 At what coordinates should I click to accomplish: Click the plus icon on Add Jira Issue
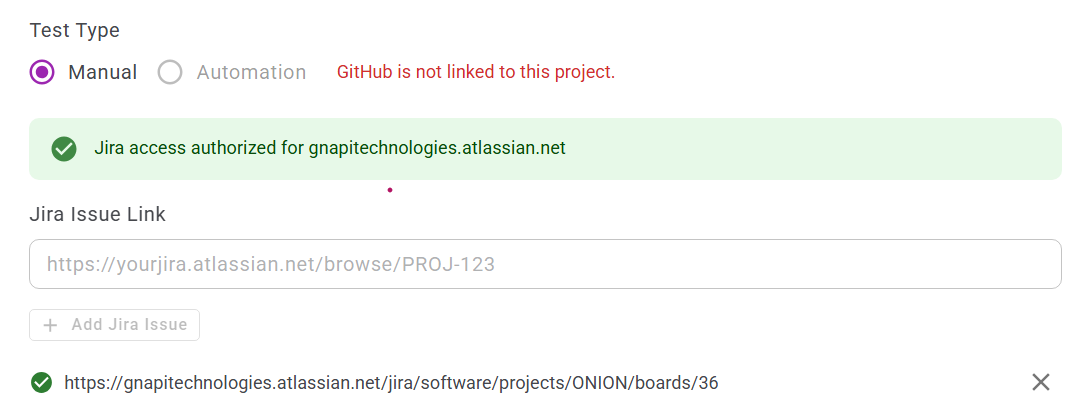pos(51,325)
